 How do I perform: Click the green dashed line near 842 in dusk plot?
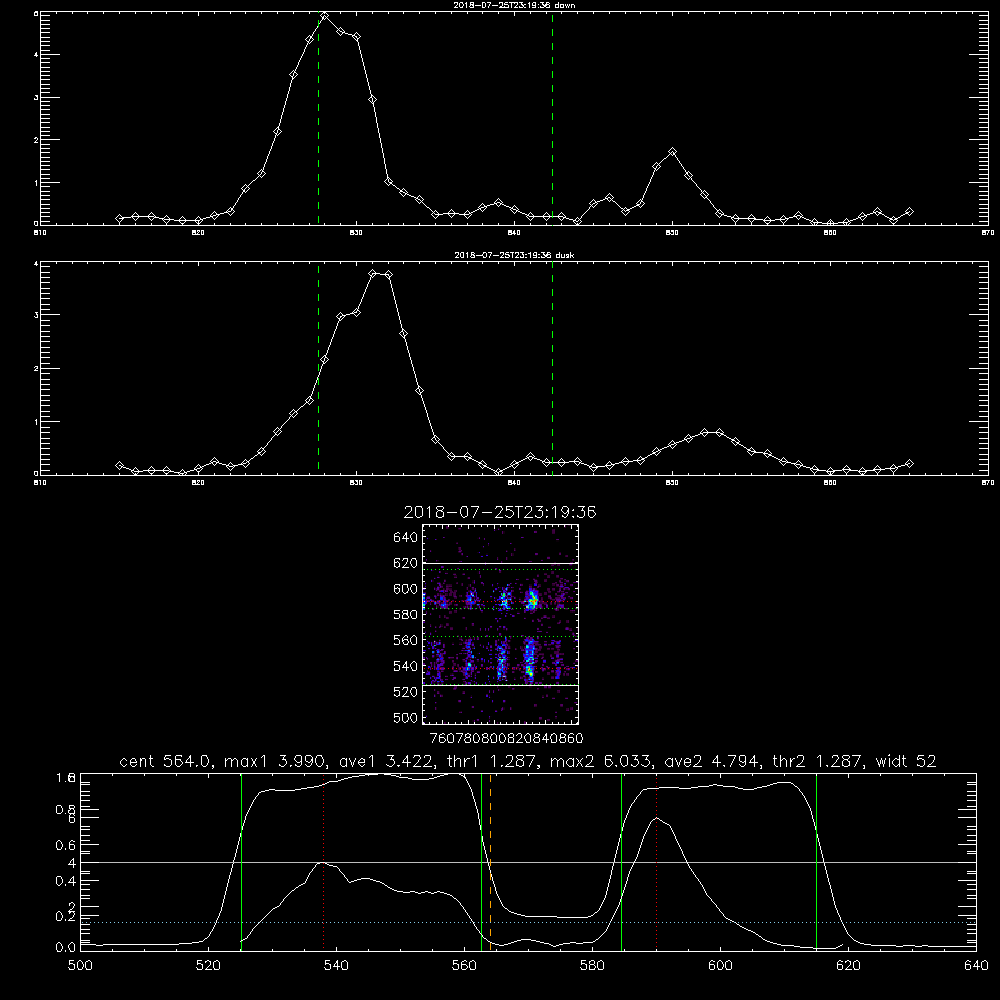click(x=552, y=368)
